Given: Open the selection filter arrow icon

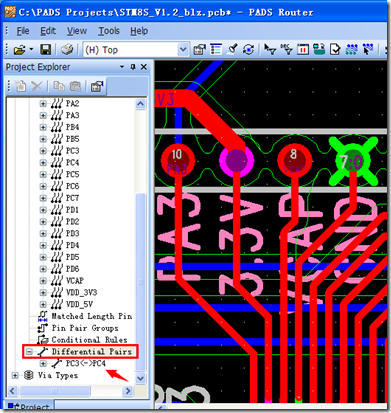Looking at the screenshot, I should 270,49.
